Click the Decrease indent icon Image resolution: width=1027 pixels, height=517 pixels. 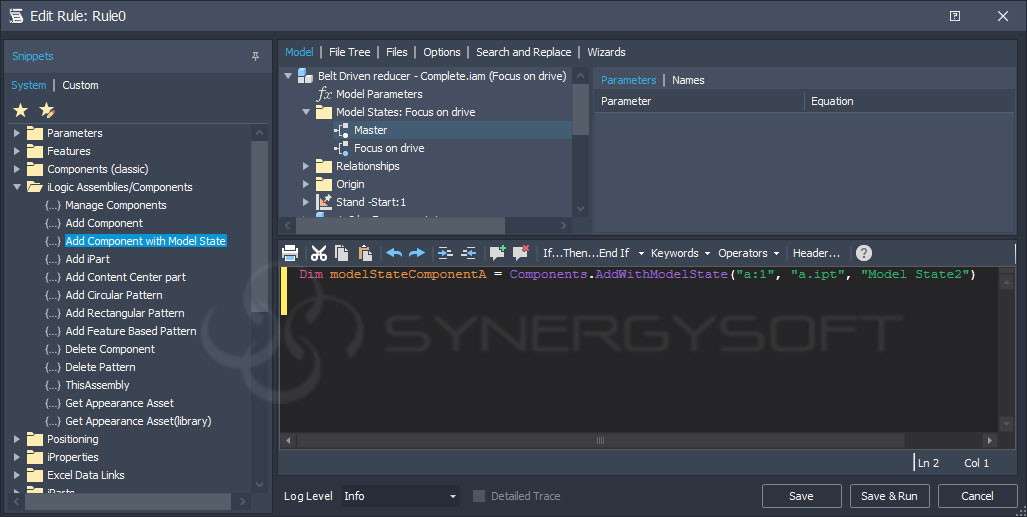click(468, 253)
